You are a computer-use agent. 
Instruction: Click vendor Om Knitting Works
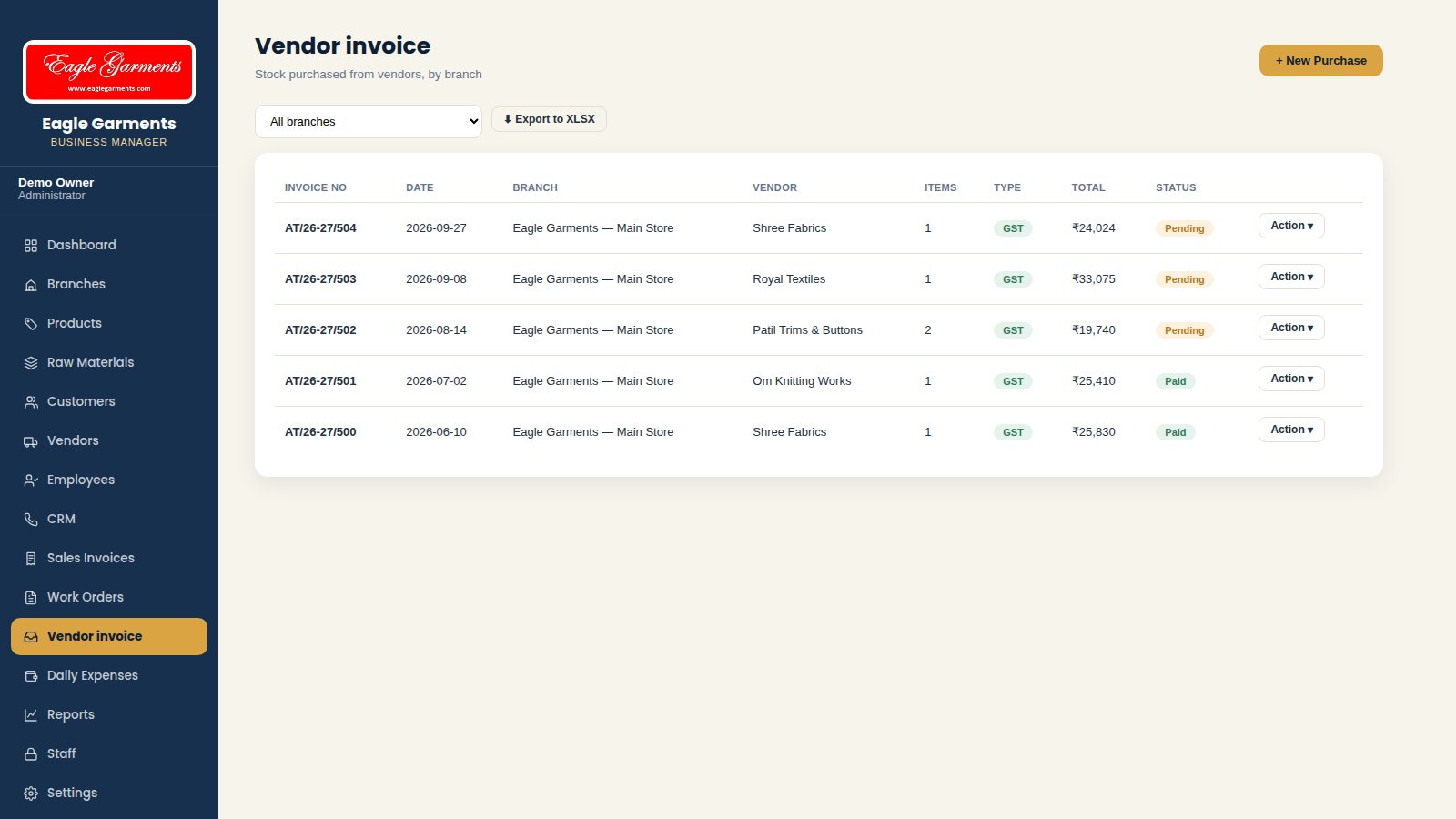(802, 381)
